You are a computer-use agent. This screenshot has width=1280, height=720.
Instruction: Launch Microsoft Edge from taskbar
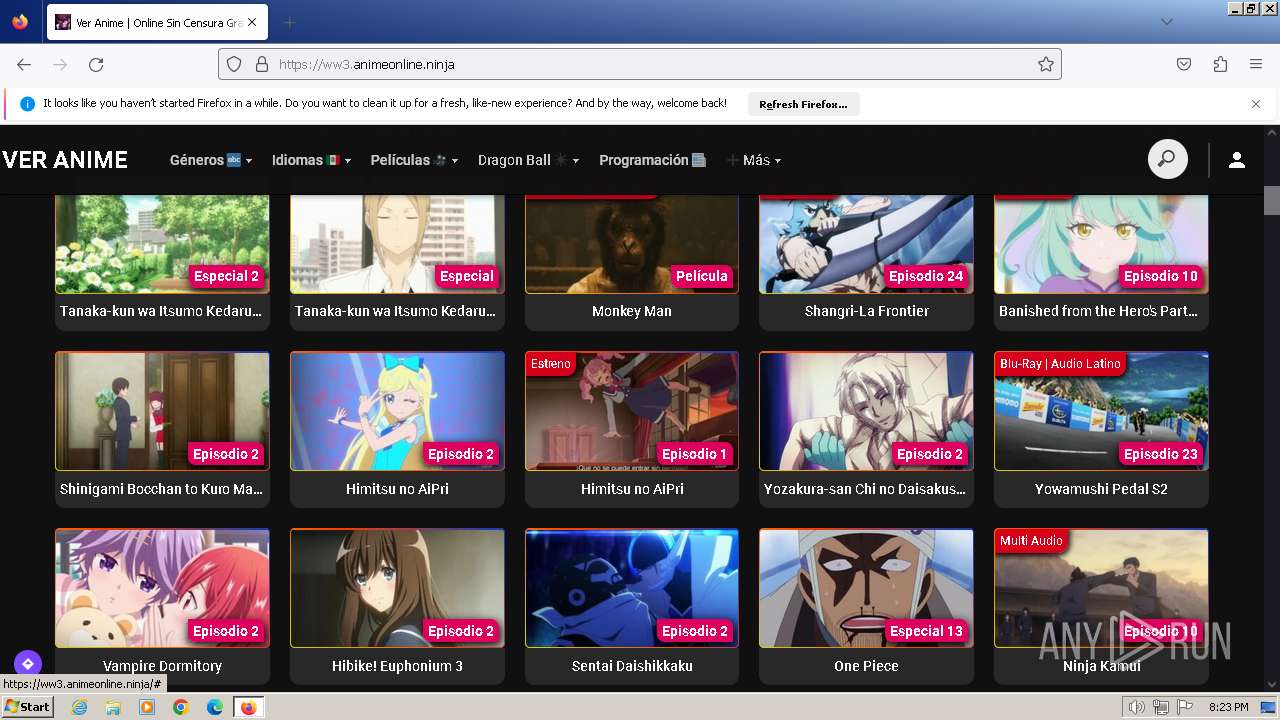pyautogui.click(x=215, y=707)
